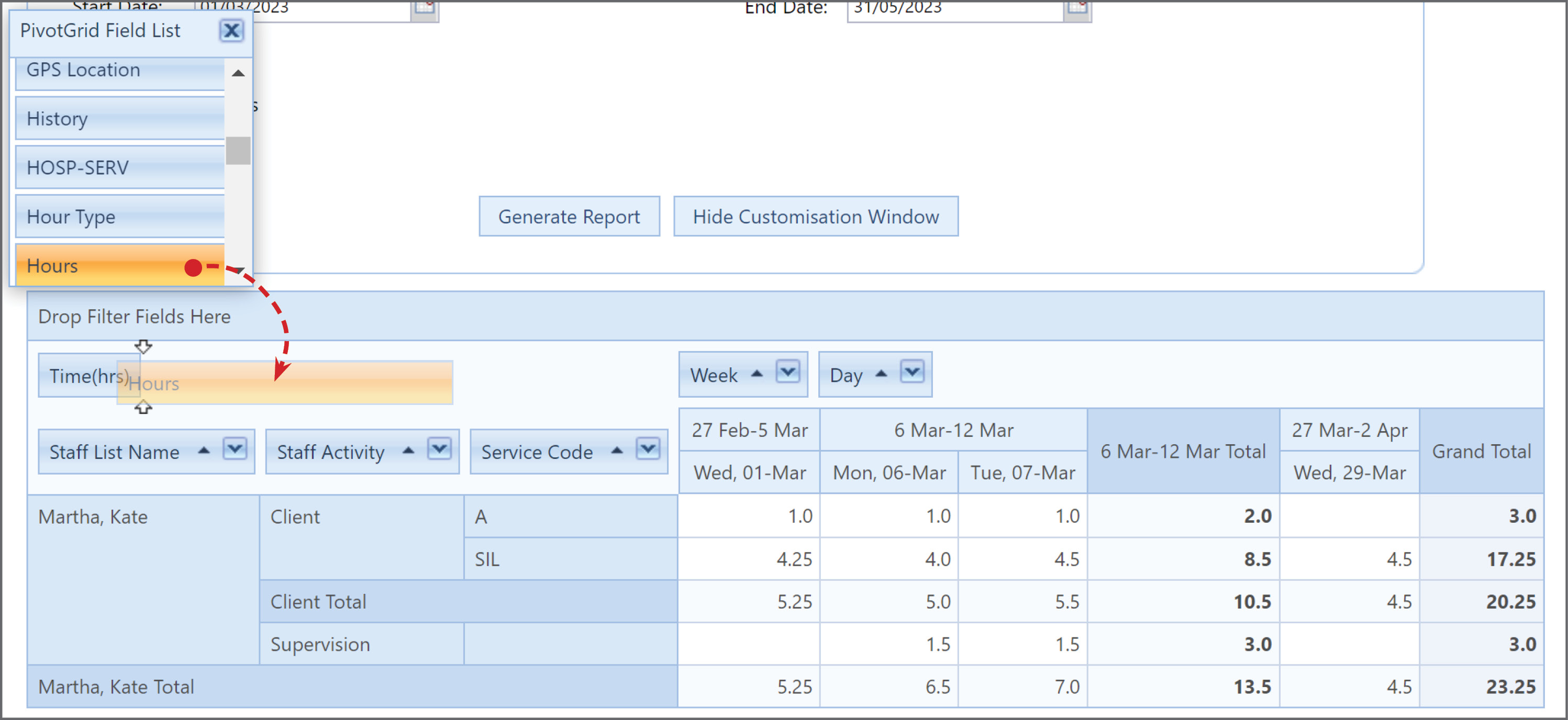
Task: Click the Generate Report button
Action: [x=569, y=216]
